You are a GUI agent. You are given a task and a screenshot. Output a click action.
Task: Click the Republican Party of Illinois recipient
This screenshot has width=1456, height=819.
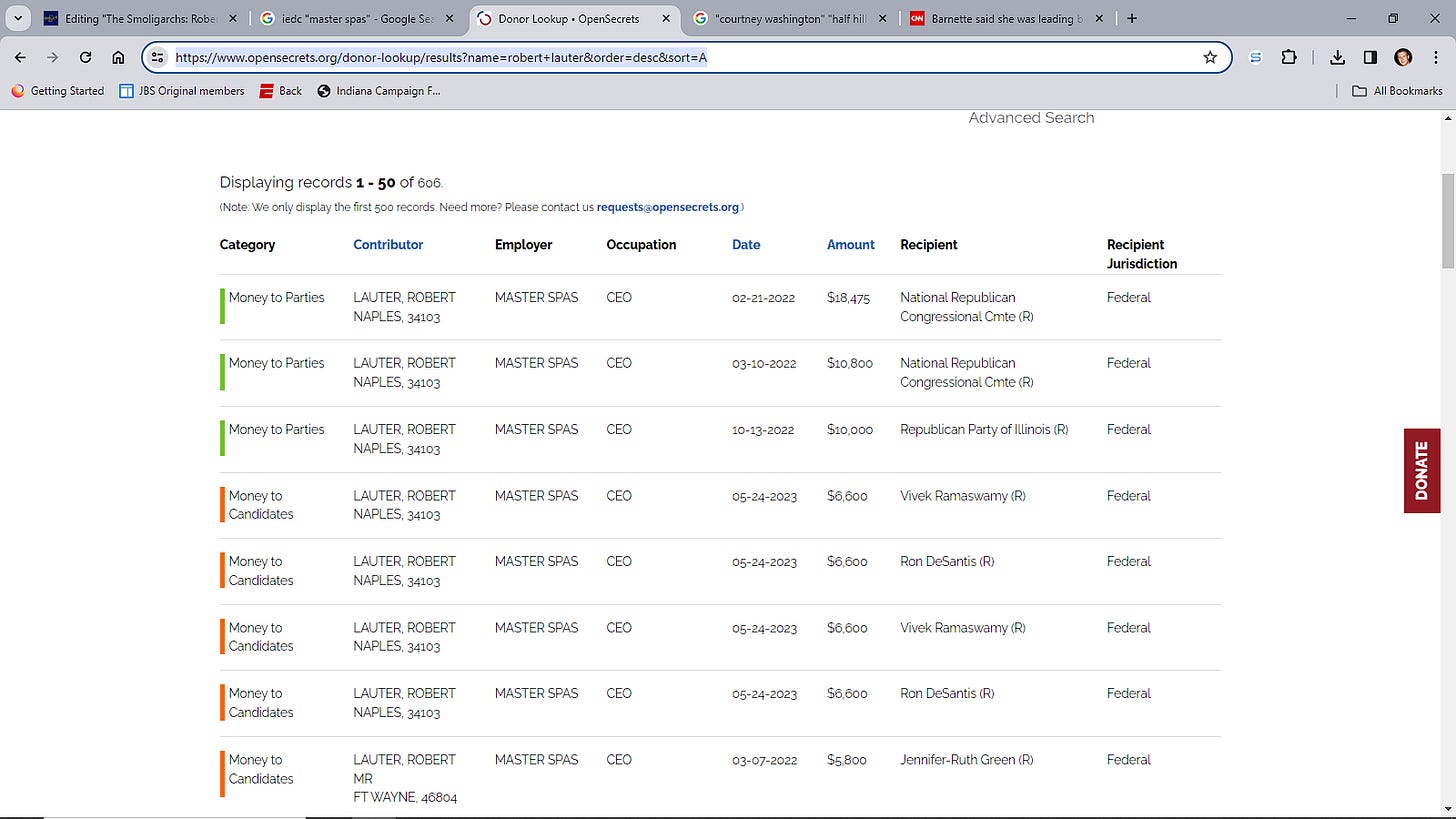click(984, 430)
